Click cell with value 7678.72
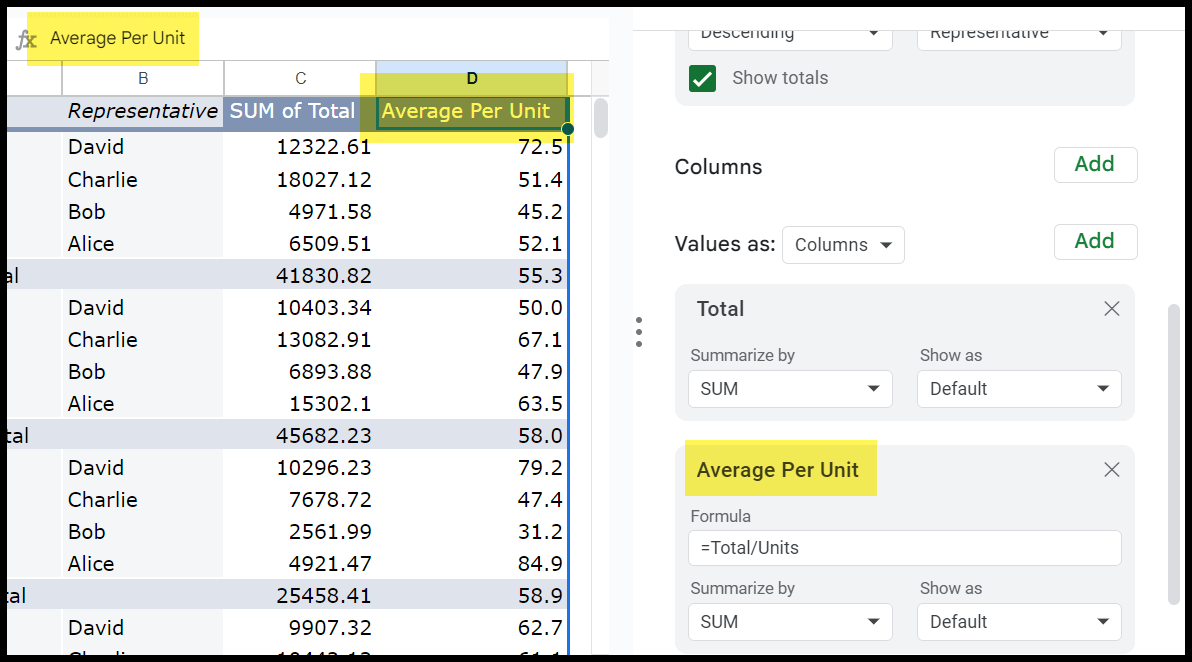The image size is (1192, 662). [x=300, y=499]
